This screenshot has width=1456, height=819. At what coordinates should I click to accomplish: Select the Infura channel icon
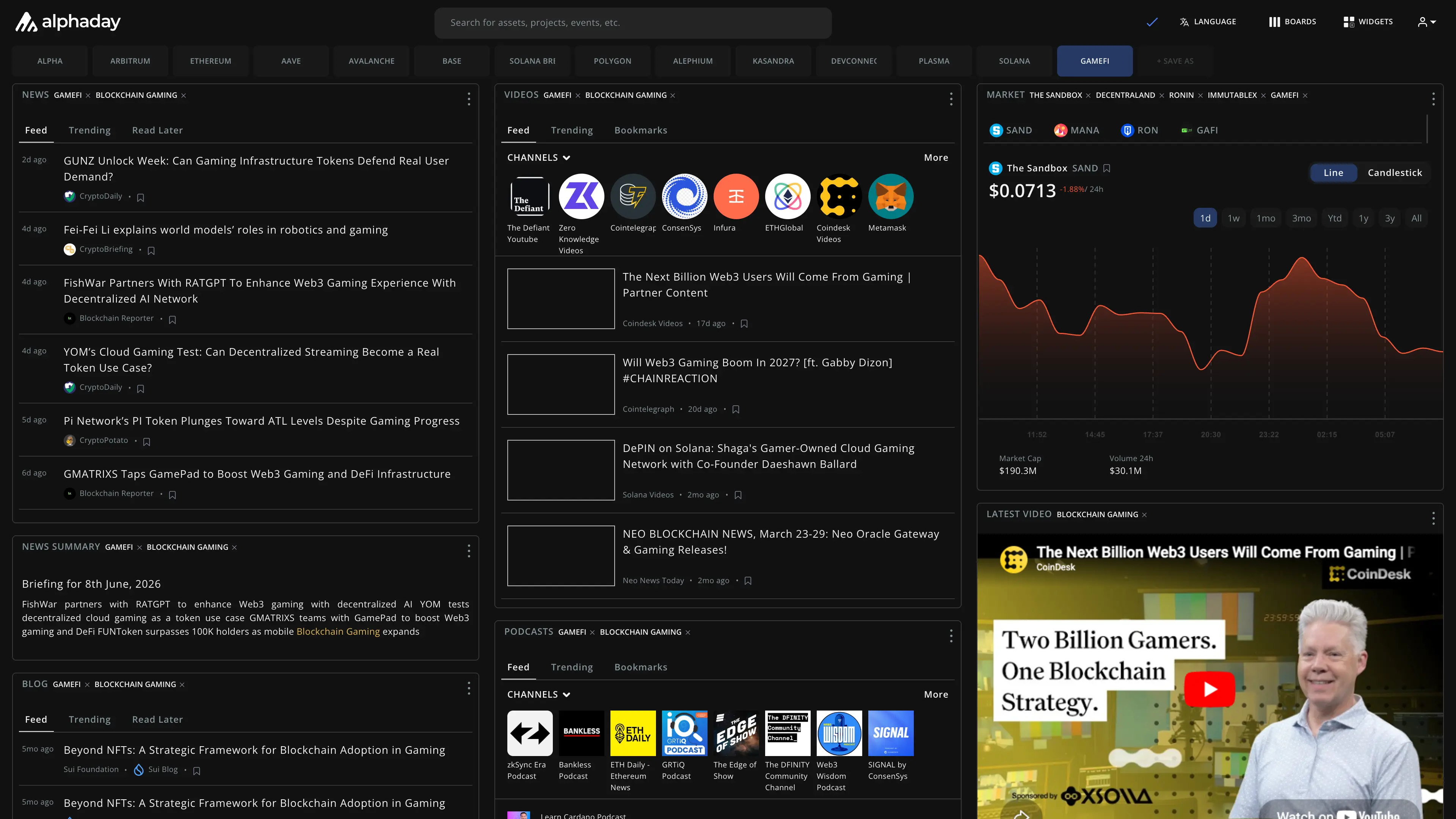coord(736,196)
